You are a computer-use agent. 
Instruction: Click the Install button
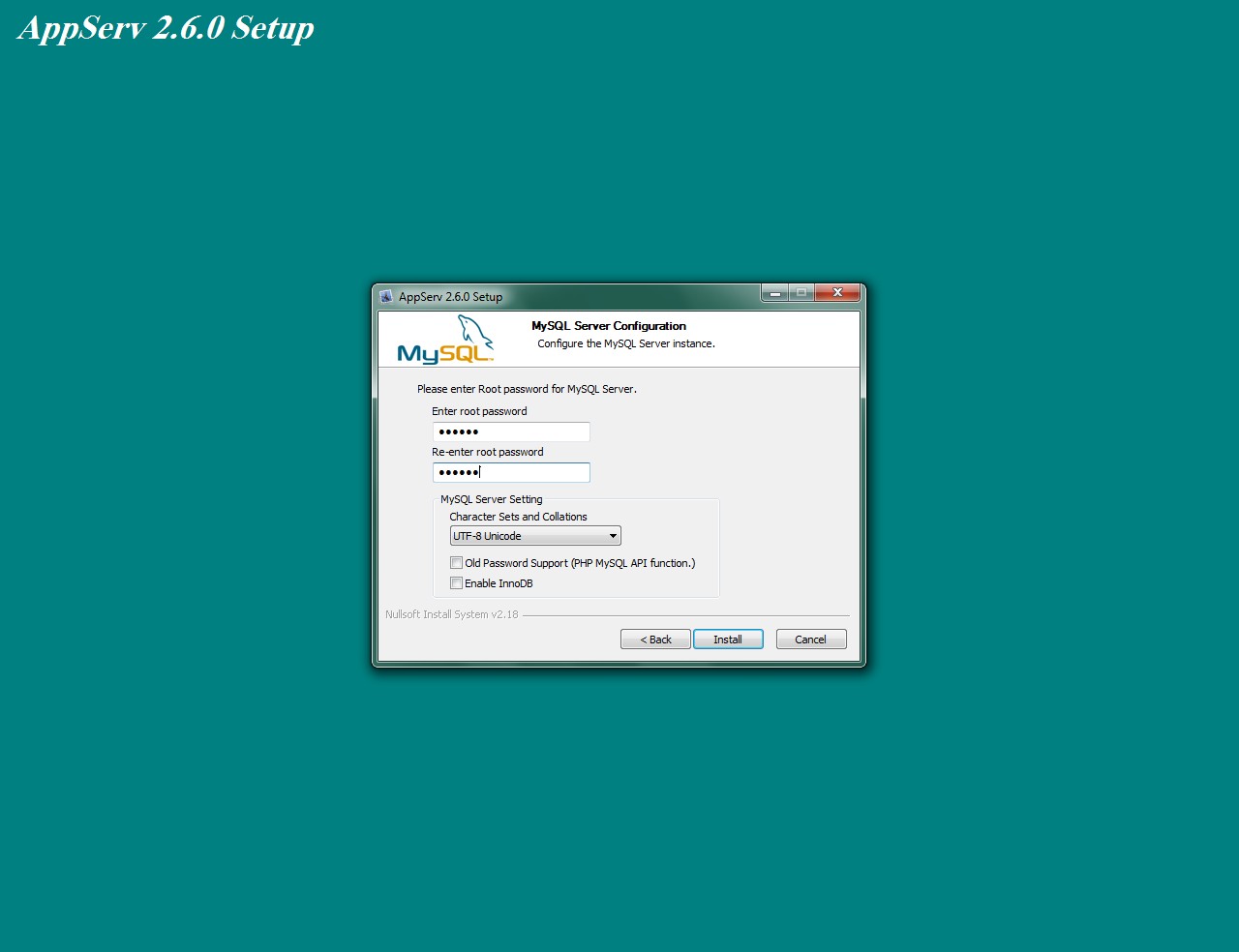[x=728, y=640]
